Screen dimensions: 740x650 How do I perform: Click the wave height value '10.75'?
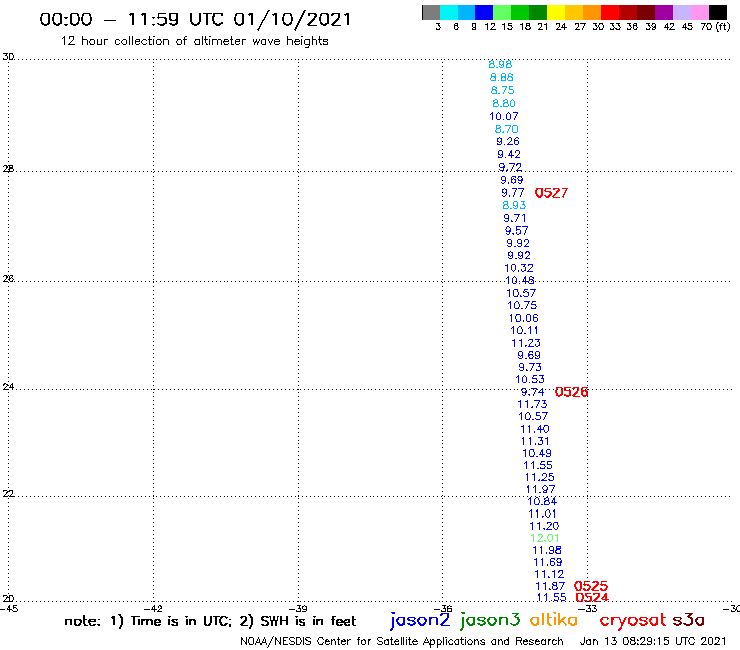(522, 305)
